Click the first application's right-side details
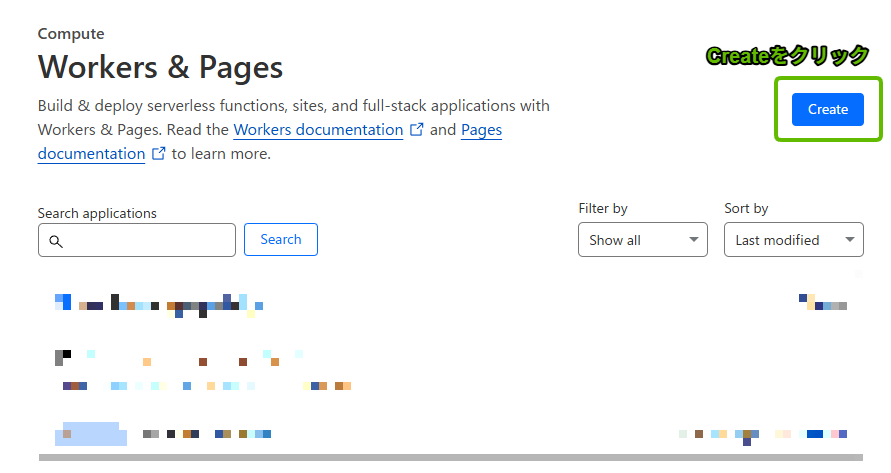 [823, 303]
